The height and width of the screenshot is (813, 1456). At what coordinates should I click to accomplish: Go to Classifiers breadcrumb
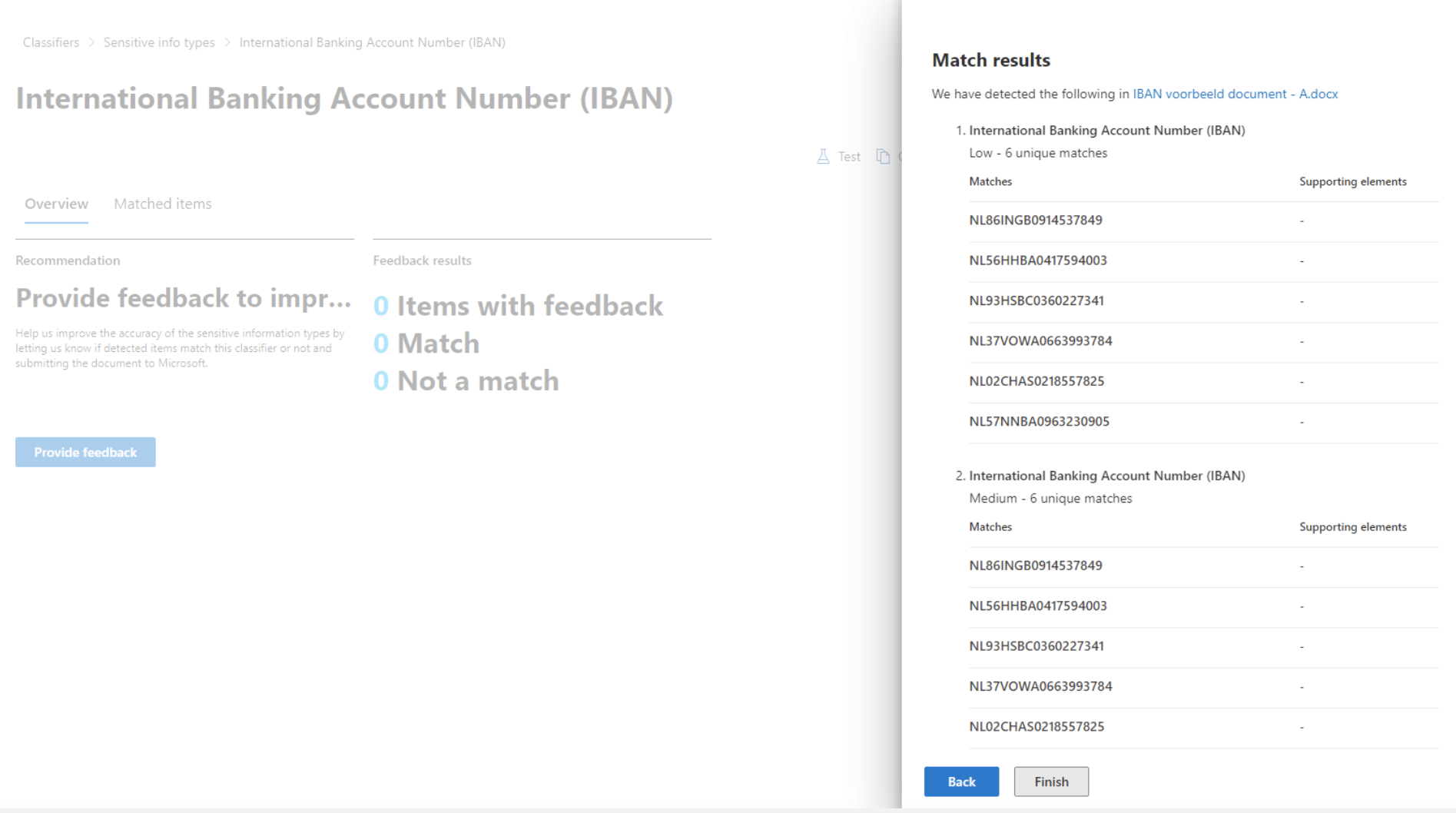coord(51,42)
